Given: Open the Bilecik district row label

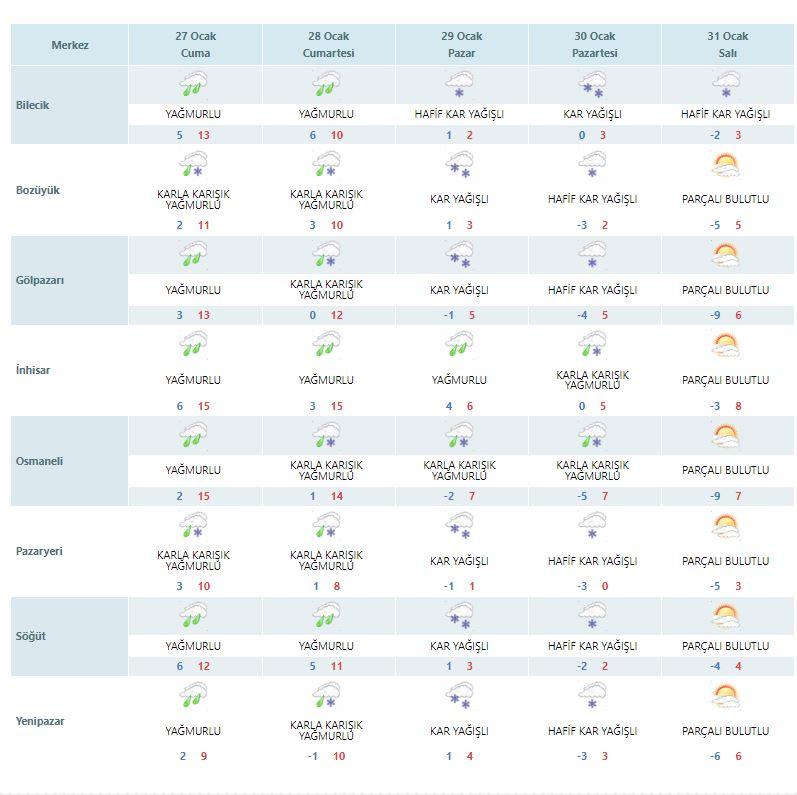Looking at the screenshot, I should (x=33, y=105).
